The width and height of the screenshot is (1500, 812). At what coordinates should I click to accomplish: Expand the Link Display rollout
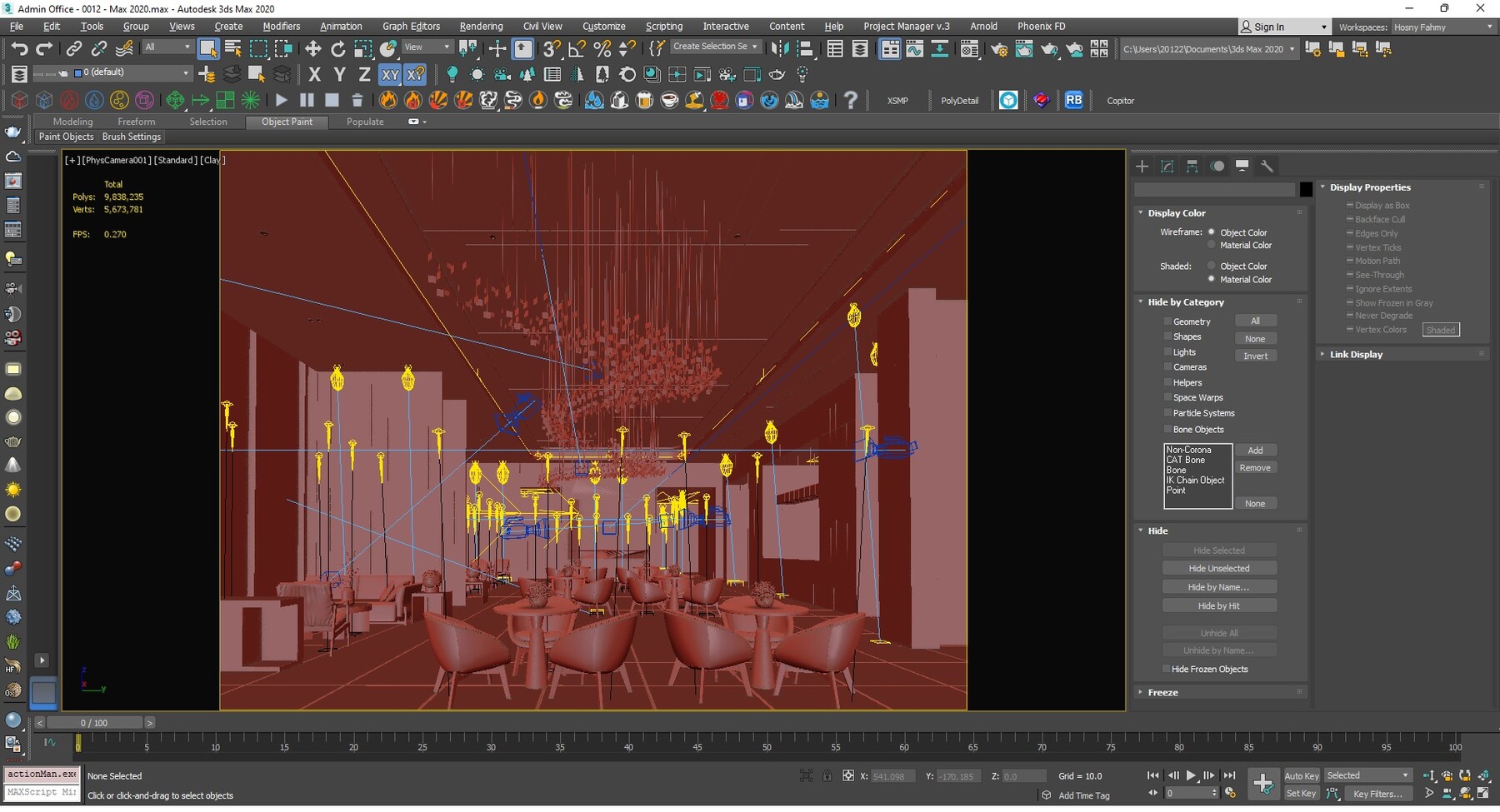pyautogui.click(x=1355, y=355)
